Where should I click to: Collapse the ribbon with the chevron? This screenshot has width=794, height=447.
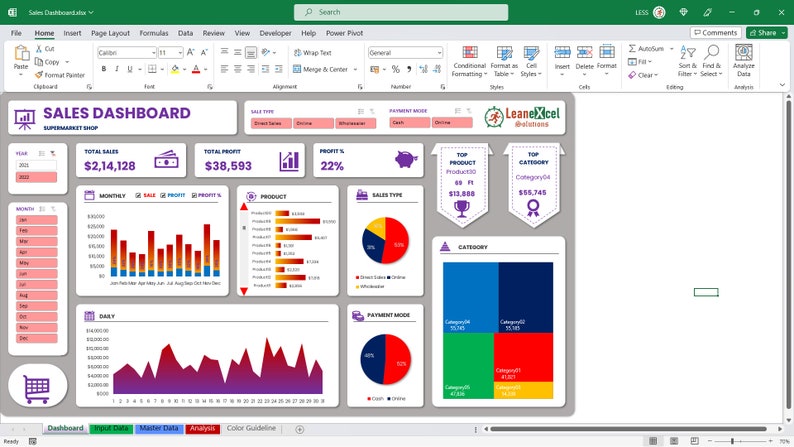[x=782, y=85]
